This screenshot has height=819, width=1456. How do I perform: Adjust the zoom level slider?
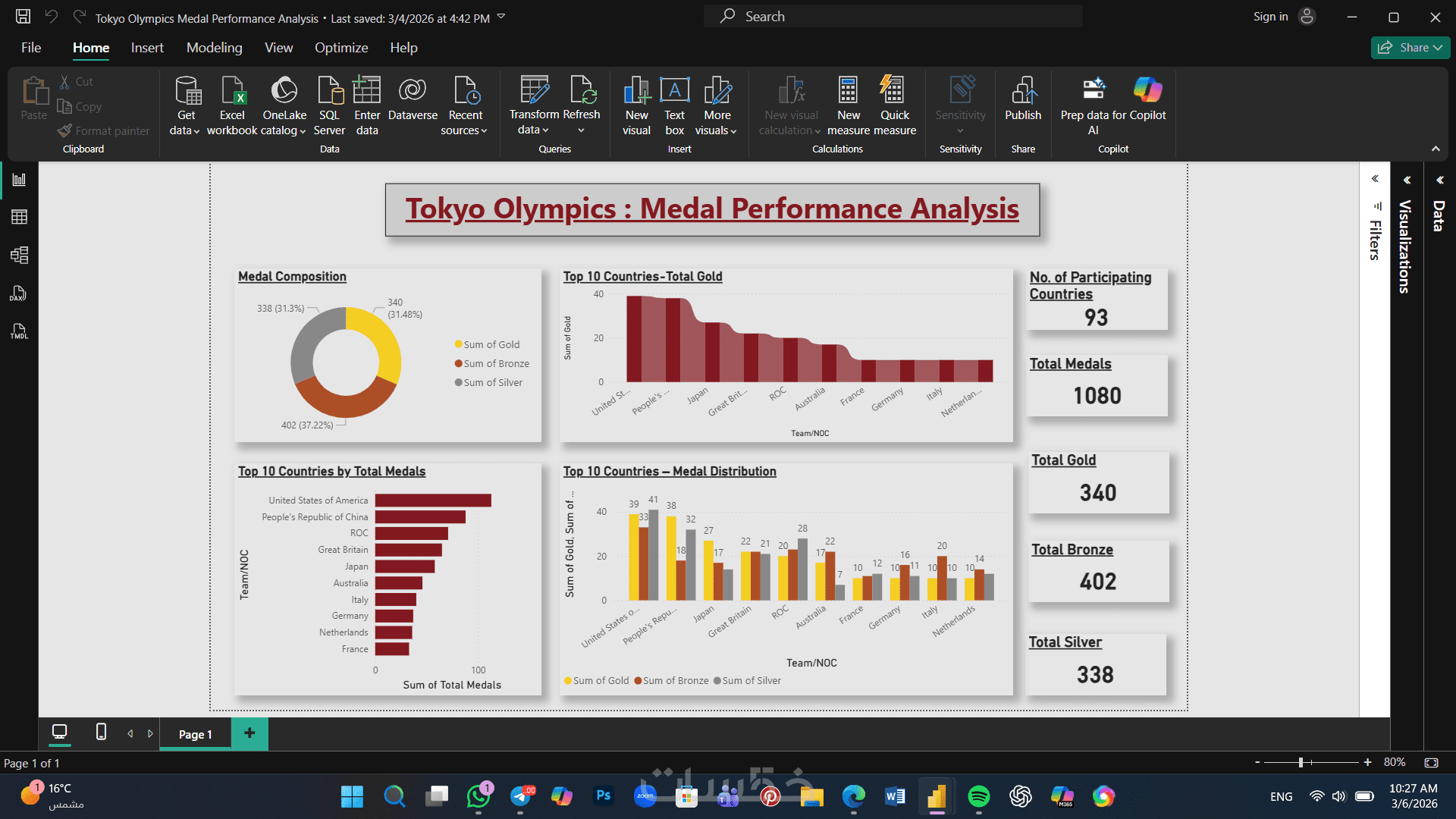click(1301, 762)
